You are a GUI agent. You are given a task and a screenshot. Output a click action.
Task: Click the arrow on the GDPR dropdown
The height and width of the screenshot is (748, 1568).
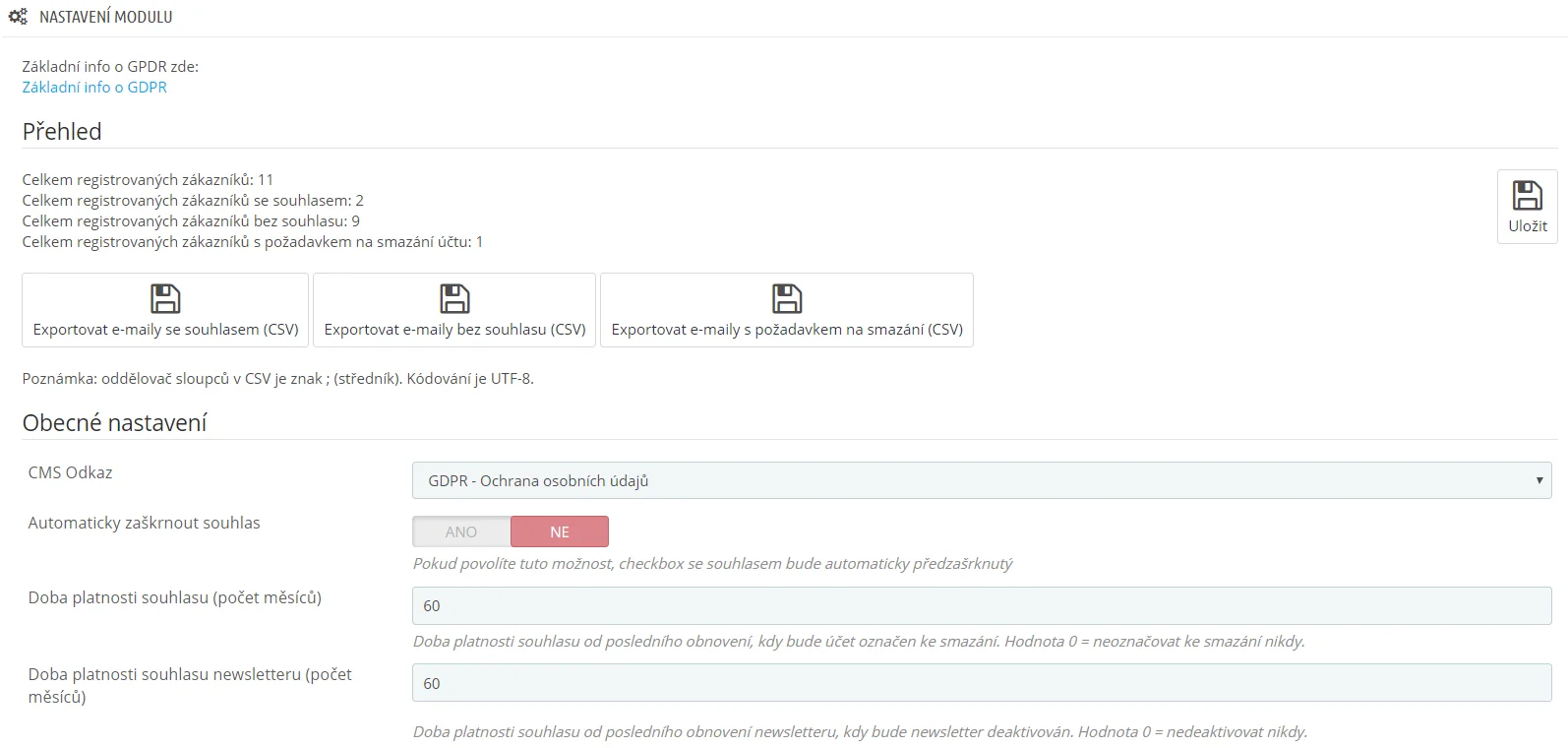point(1538,480)
